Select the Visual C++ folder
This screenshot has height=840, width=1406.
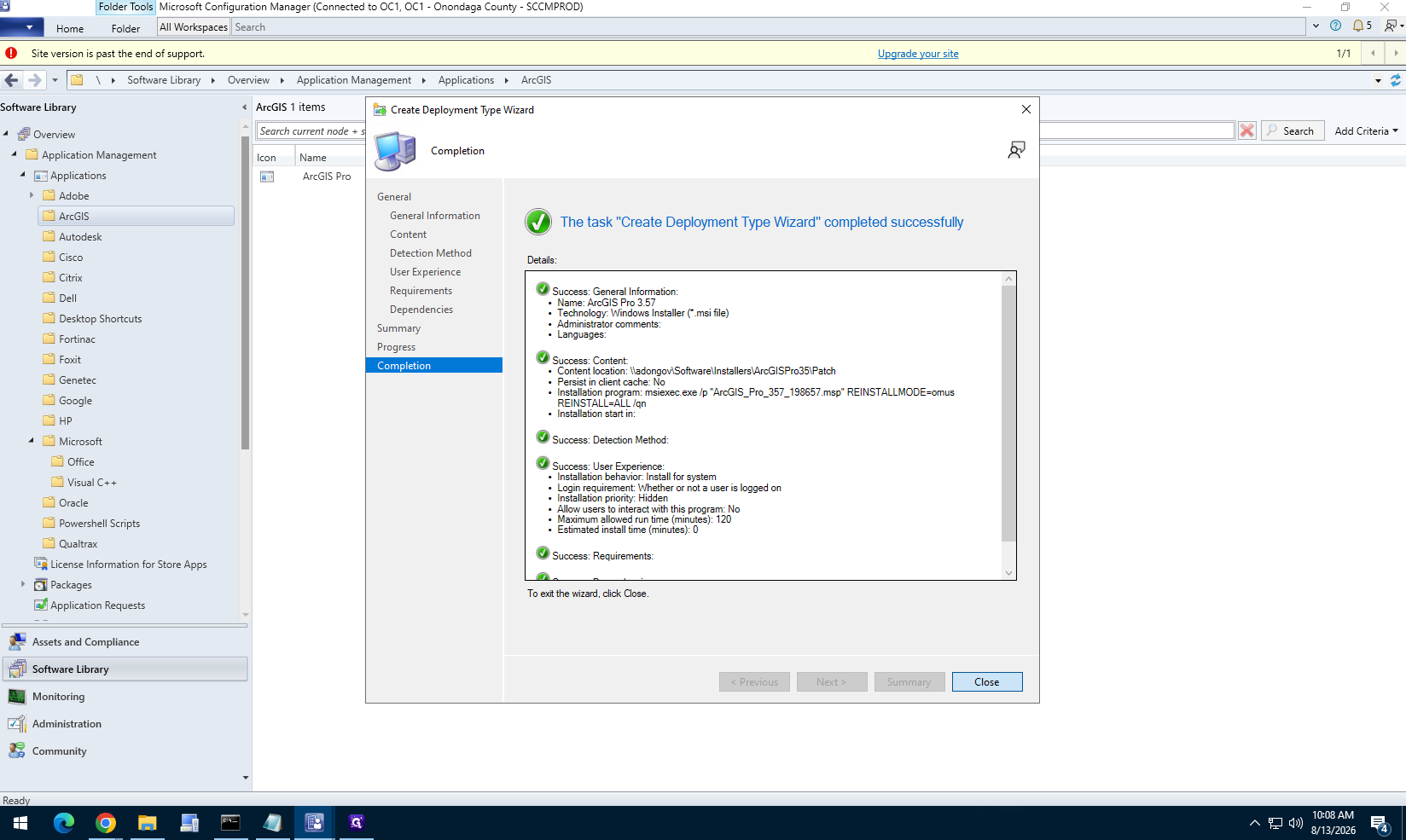pos(92,483)
